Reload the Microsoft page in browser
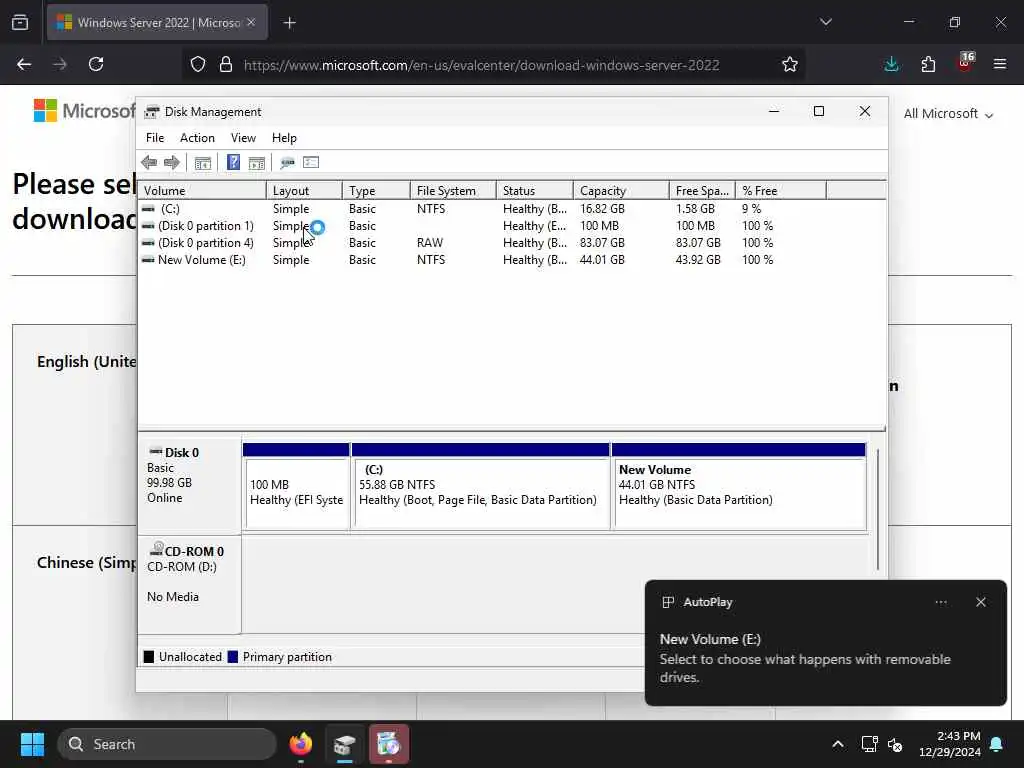The image size is (1024, 768). (x=96, y=65)
